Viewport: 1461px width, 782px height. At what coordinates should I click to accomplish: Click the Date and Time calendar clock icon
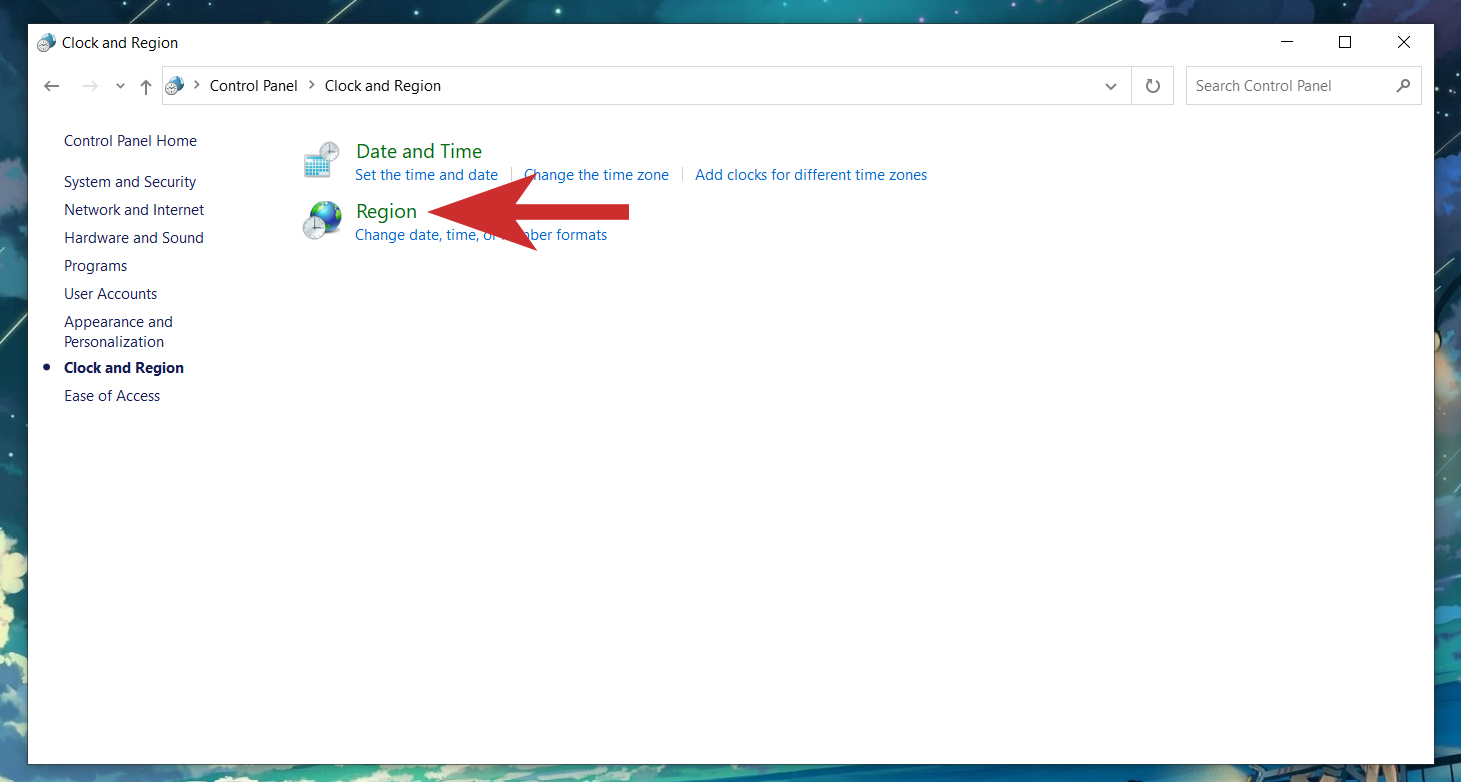pyautogui.click(x=322, y=160)
